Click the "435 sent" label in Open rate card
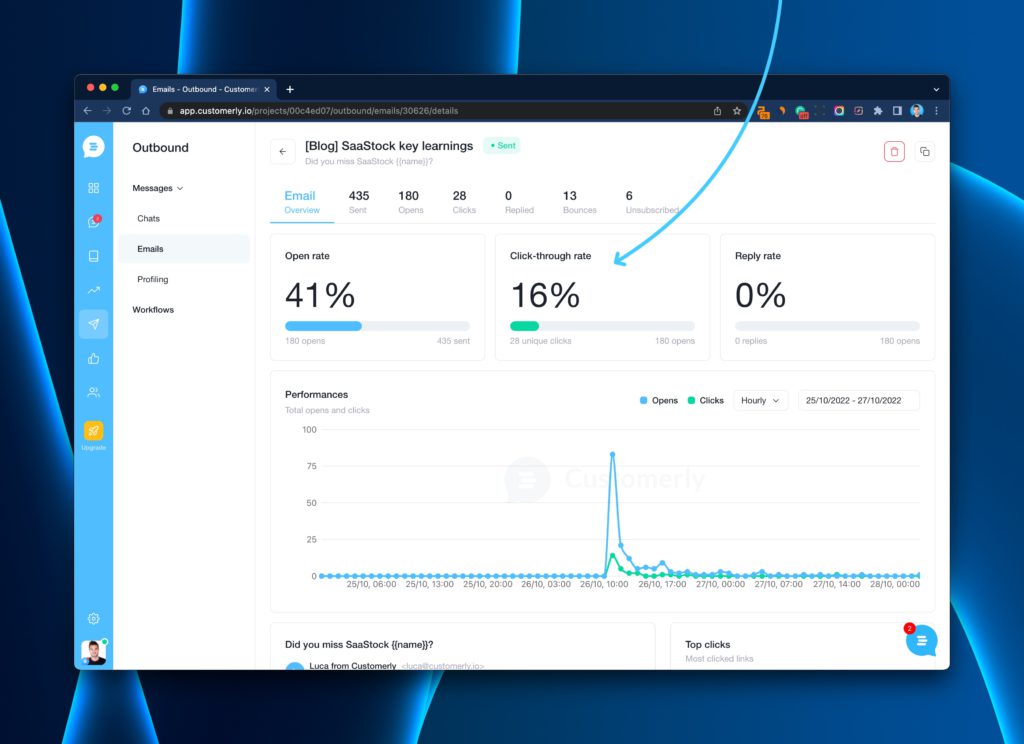The width and height of the screenshot is (1024, 744). click(x=453, y=341)
